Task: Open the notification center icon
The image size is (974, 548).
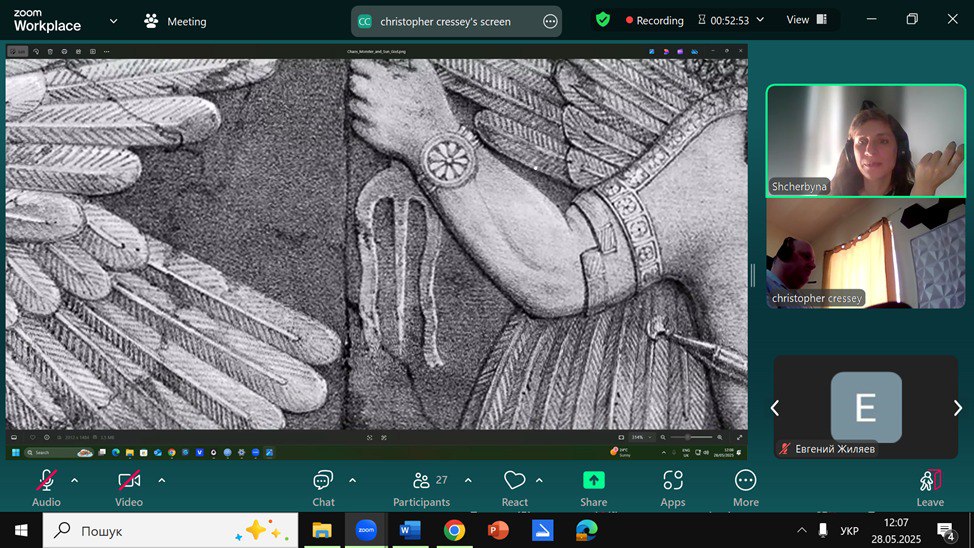Action: tap(945, 531)
